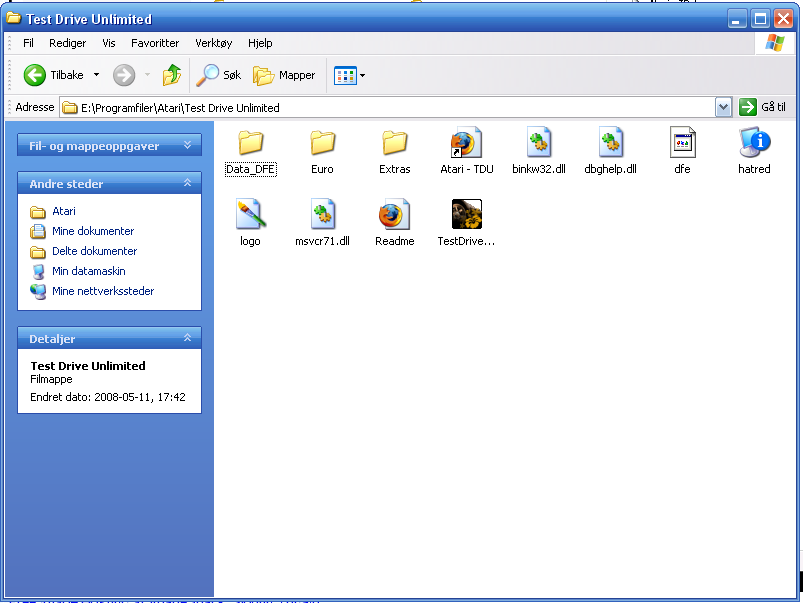
Task: Click the title bar folder icon
Action: pos(13,18)
